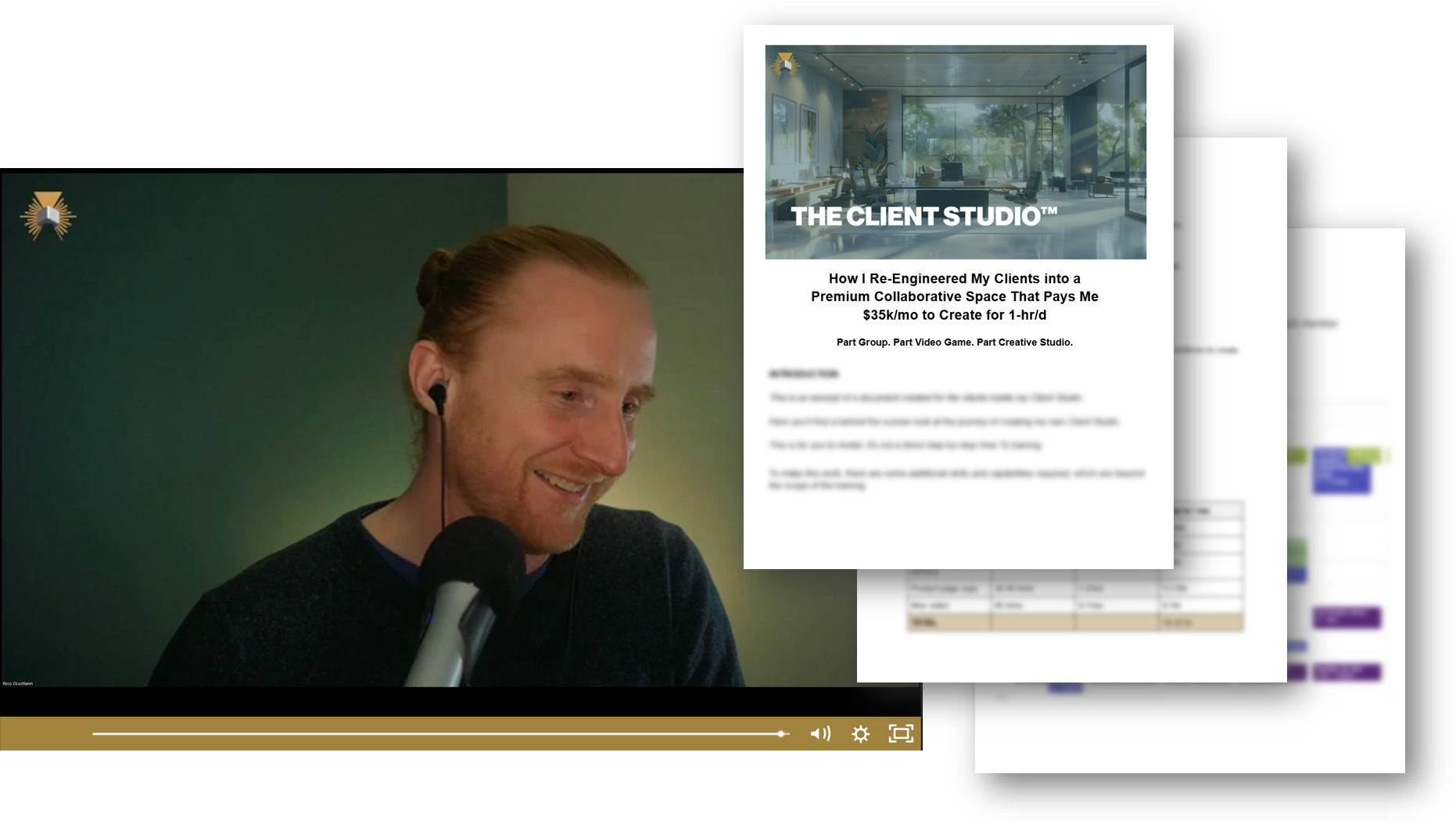The height and width of the screenshot is (824, 1456).
Task: Click the gold logo on the document cover
Action: (785, 64)
